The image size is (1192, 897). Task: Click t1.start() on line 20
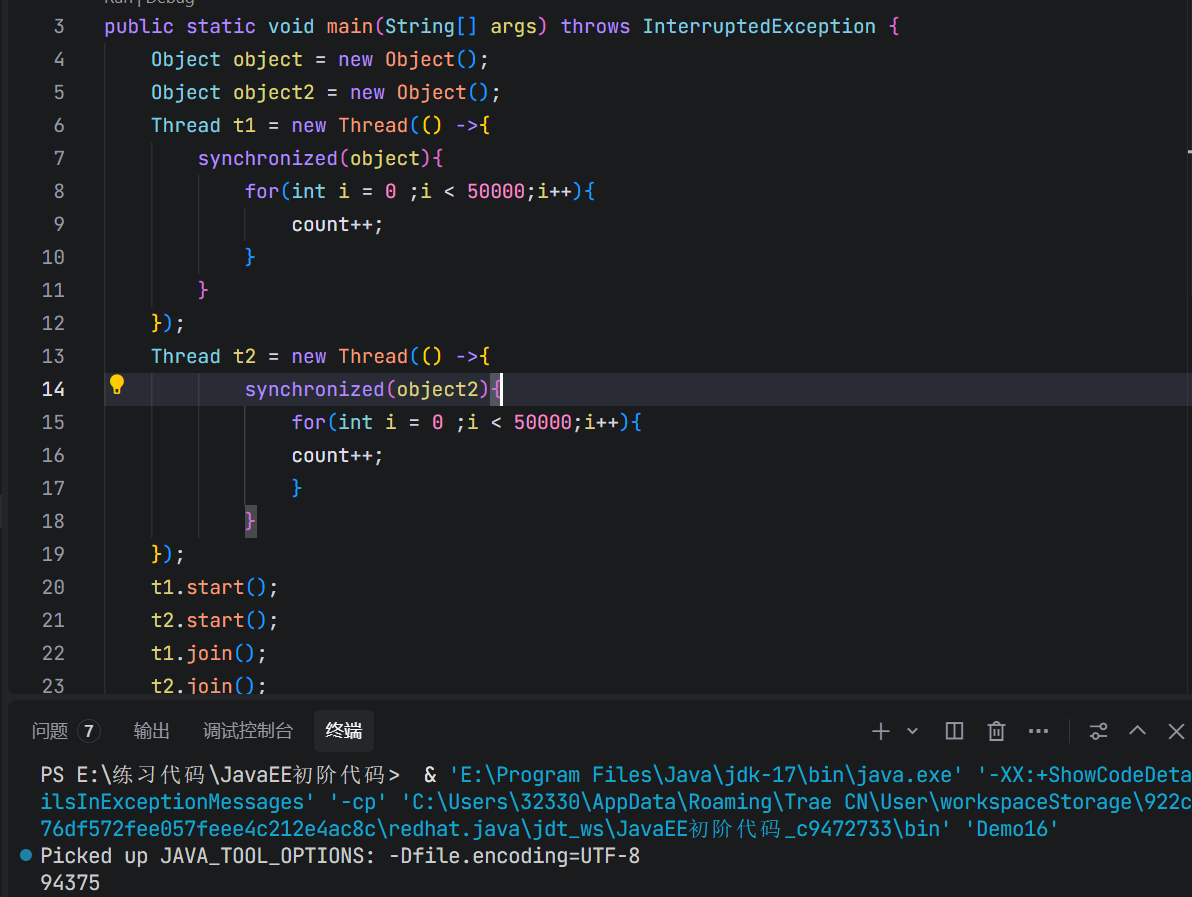pyautogui.click(x=214, y=587)
